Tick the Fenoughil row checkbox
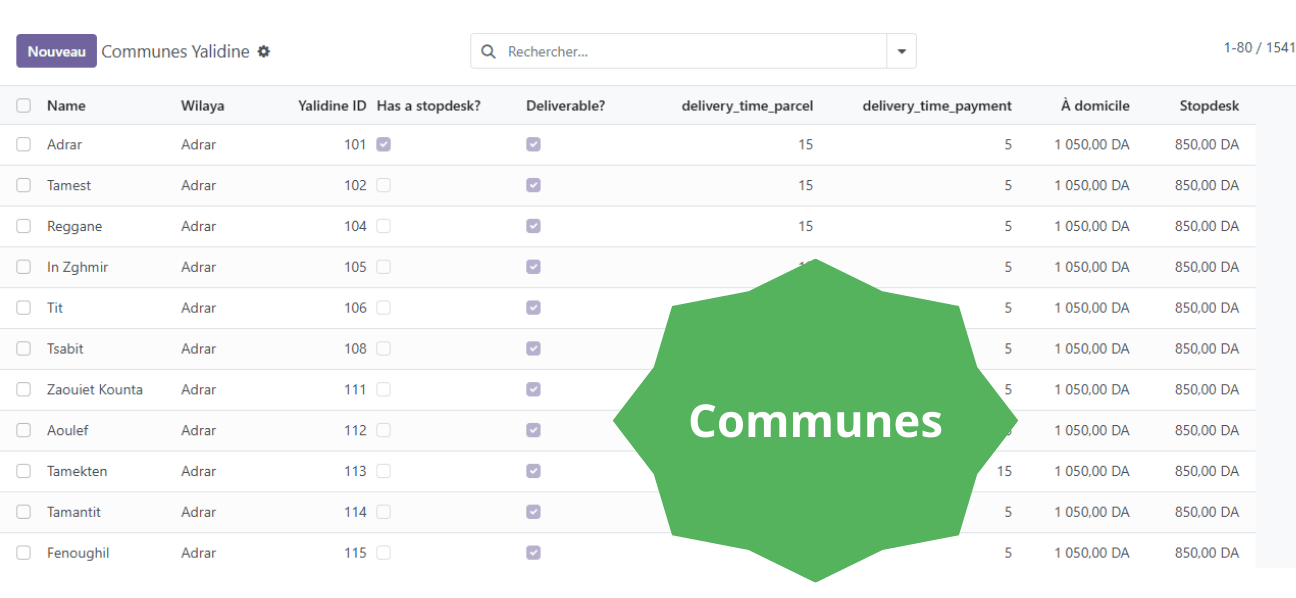This screenshot has height=598, width=1296. (x=24, y=552)
